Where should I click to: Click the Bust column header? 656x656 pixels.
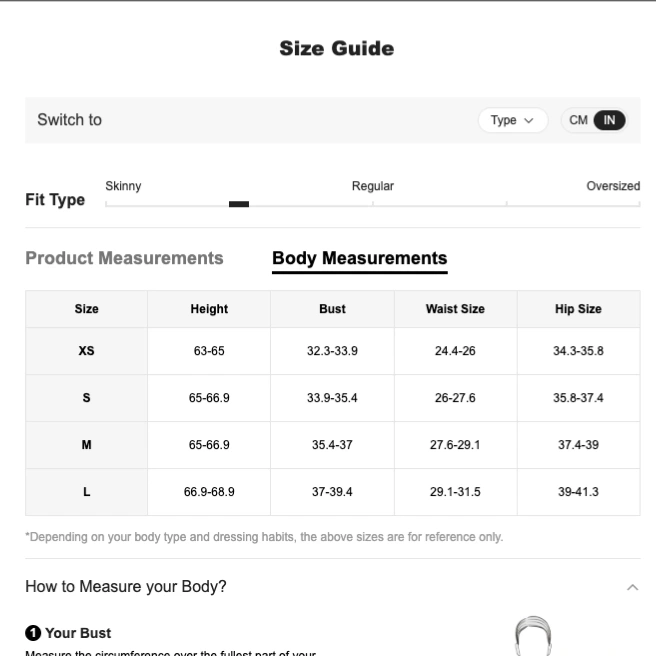pos(332,309)
